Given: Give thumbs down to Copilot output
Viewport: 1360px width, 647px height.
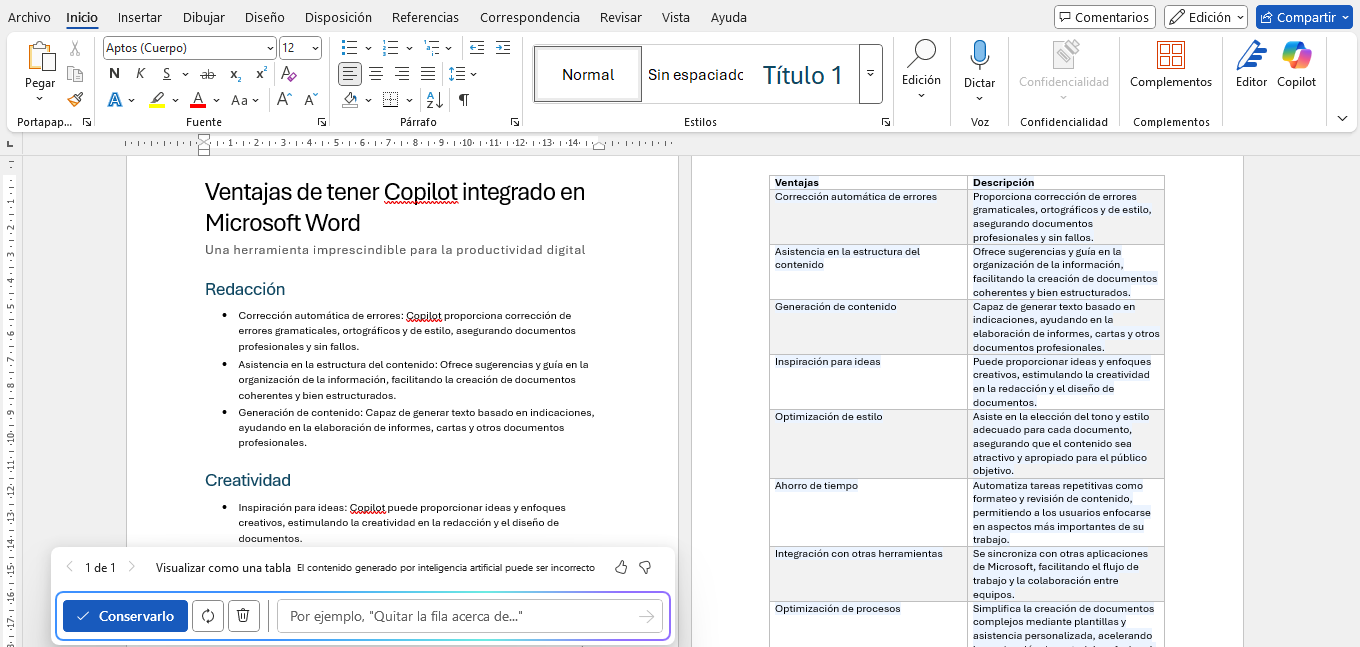Looking at the screenshot, I should coord(645,567).
